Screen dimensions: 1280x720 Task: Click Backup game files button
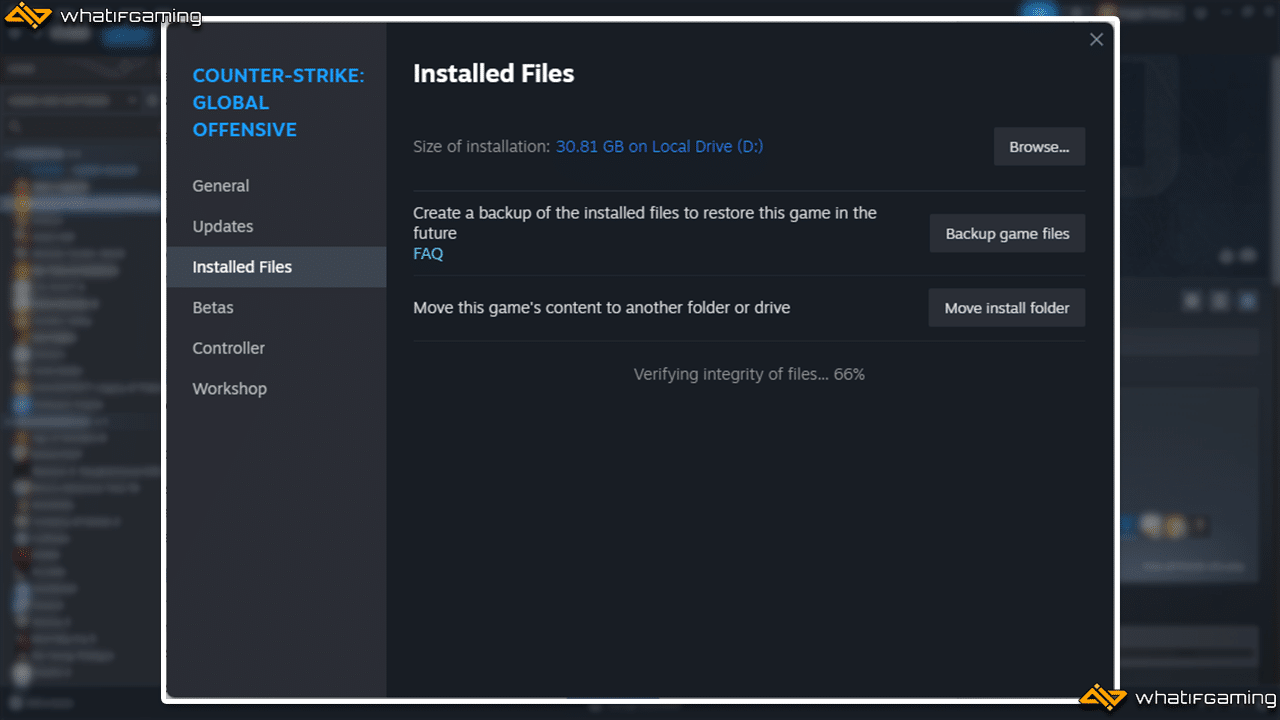coord(1007,233)
